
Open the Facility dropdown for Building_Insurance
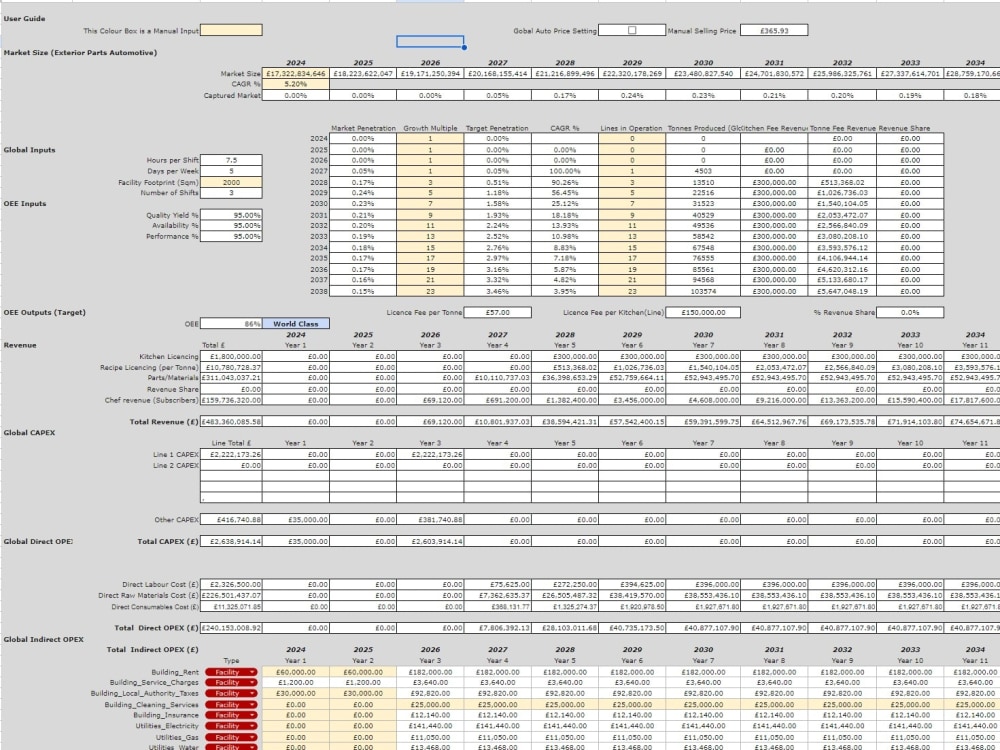(230, 715)
